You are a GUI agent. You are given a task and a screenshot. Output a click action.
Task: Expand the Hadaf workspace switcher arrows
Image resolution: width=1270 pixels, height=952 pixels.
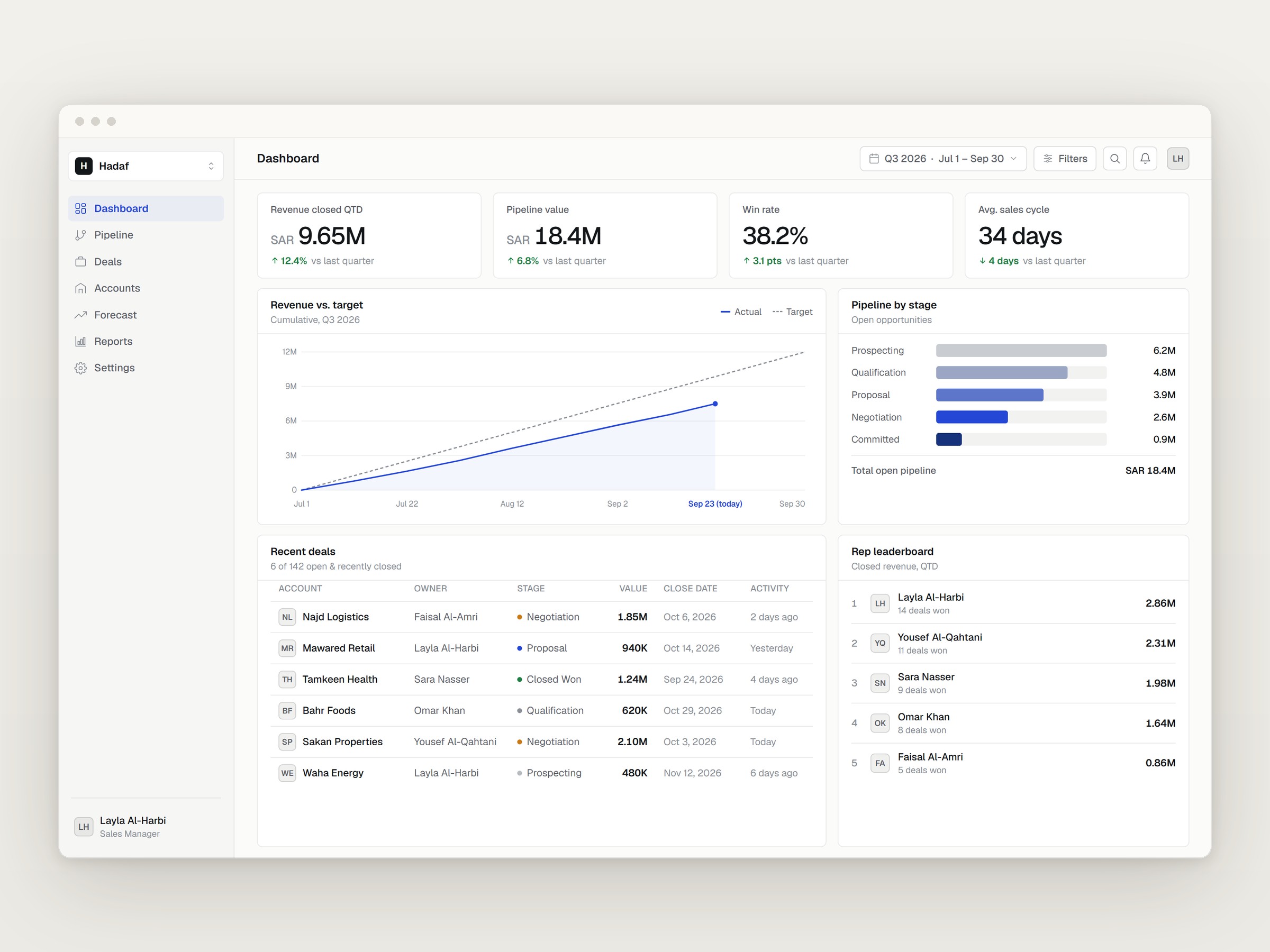(x=211, y=166)
